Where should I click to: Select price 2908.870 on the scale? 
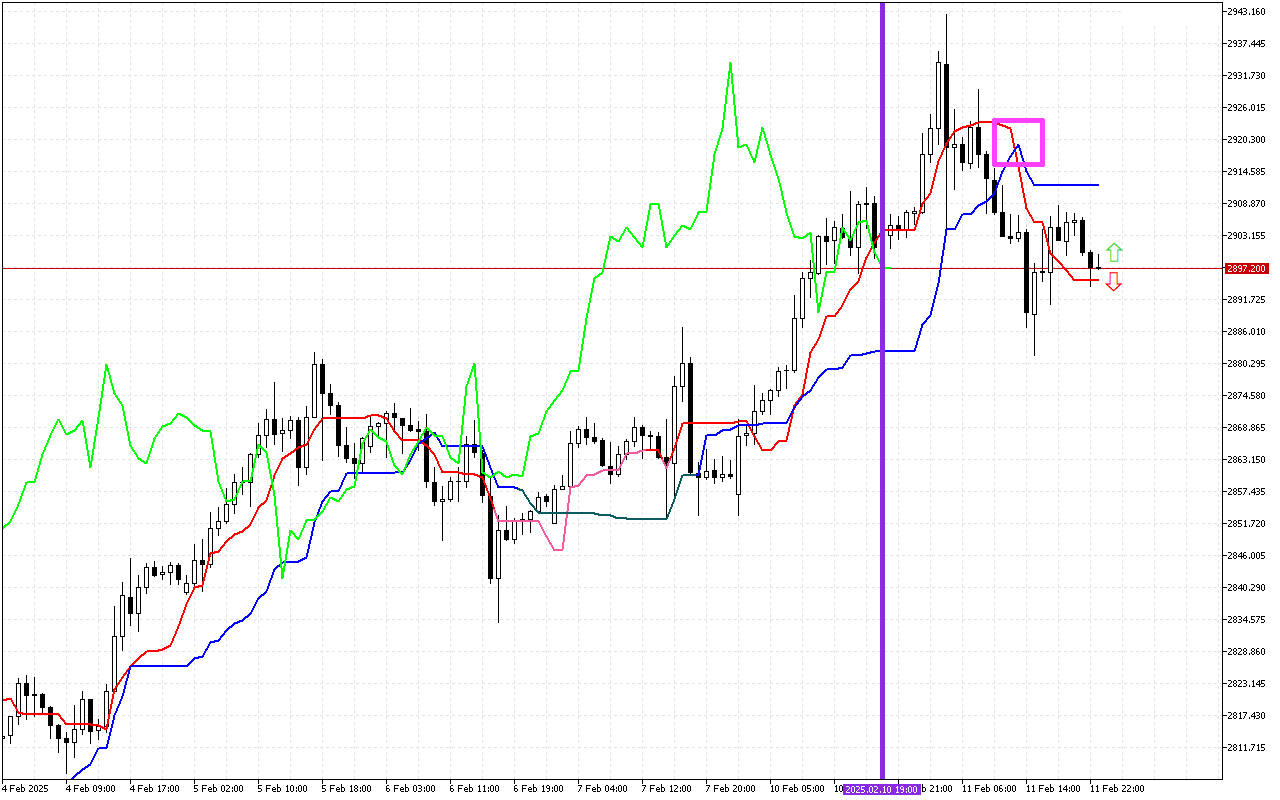click(1246, 204)
